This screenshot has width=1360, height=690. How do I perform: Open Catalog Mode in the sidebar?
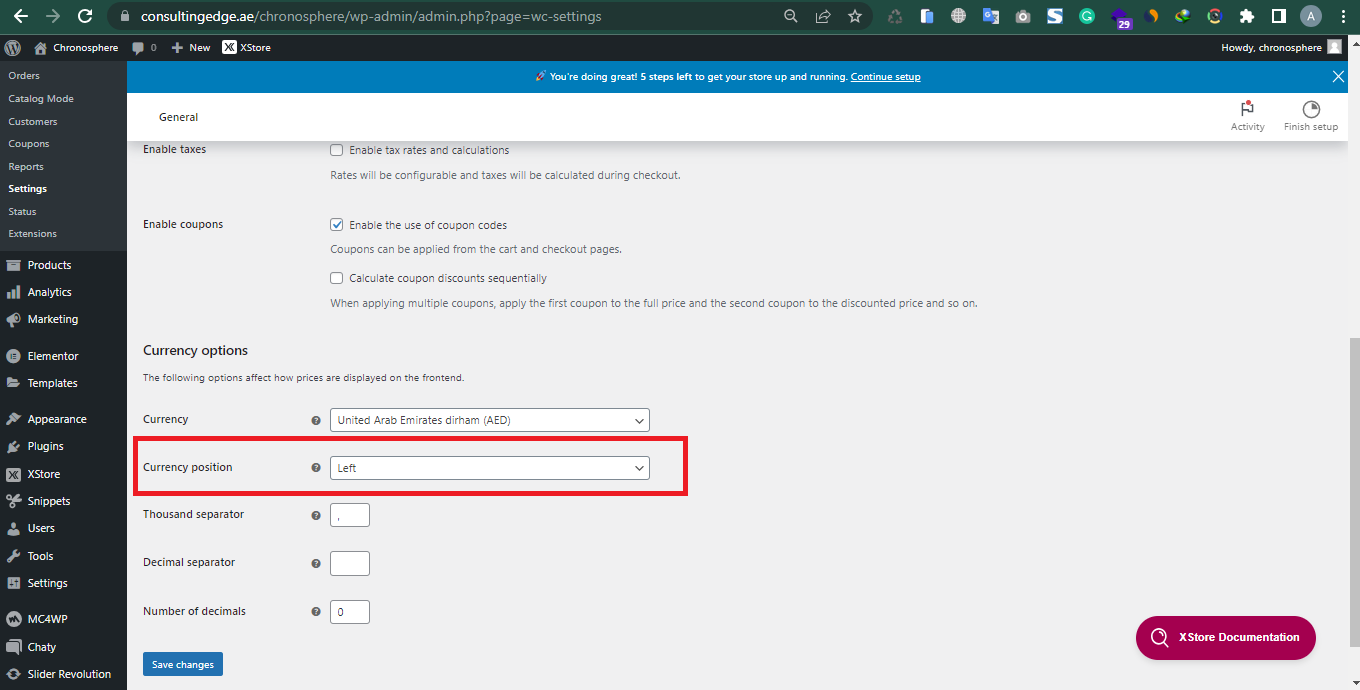[41, 99]
